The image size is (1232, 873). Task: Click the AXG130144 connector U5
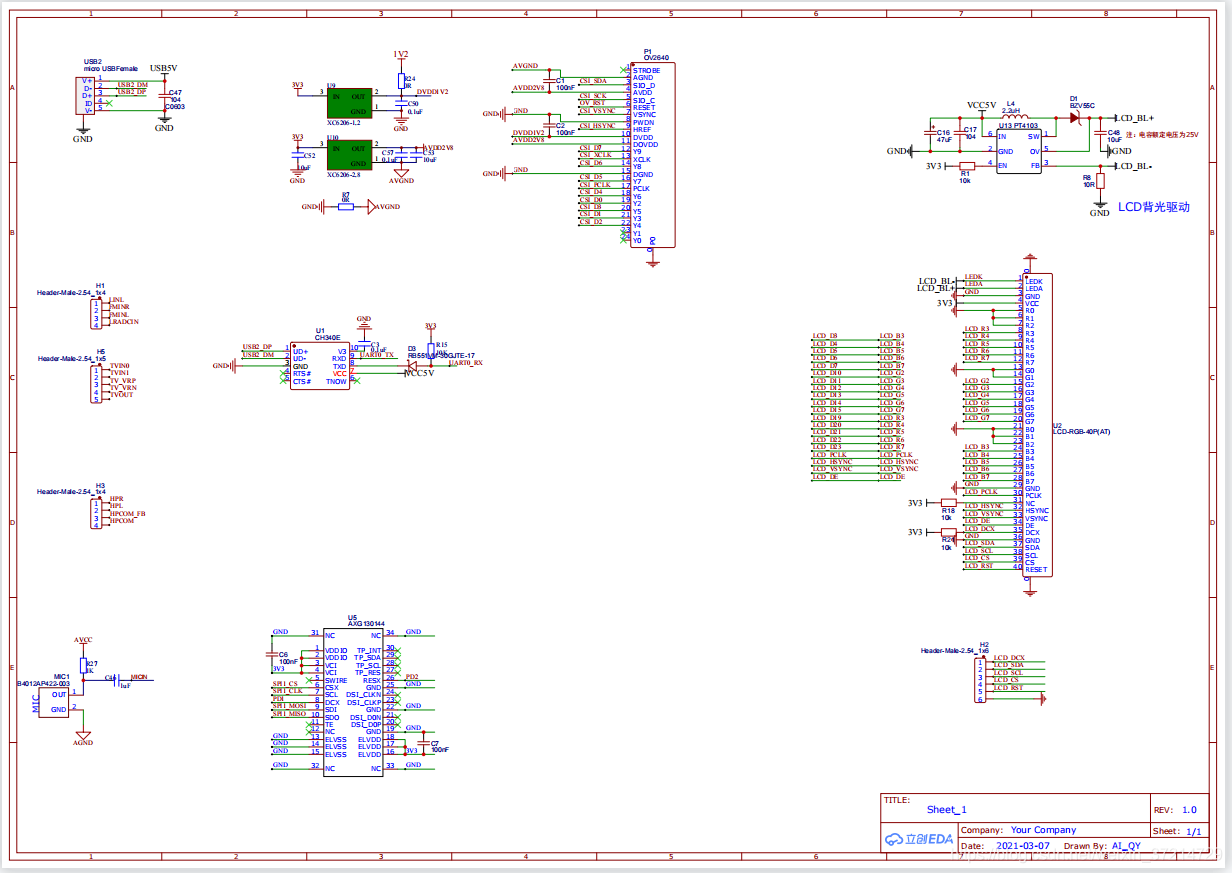352,700
